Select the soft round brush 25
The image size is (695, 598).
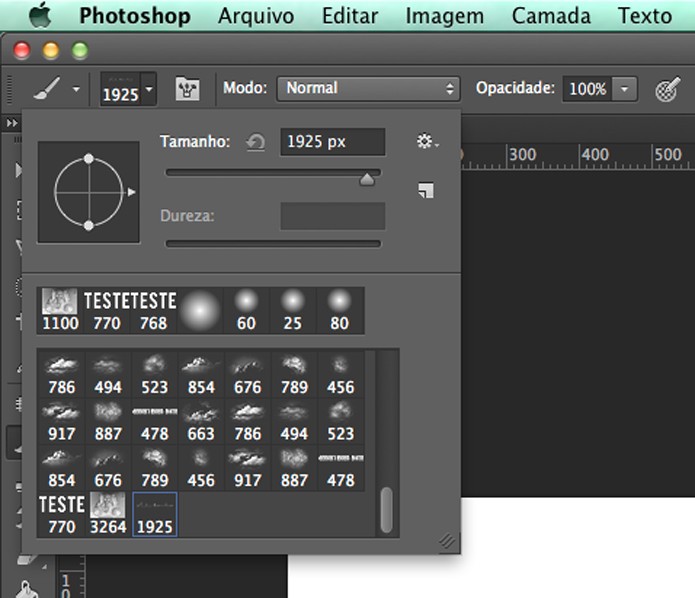[293, 310]
